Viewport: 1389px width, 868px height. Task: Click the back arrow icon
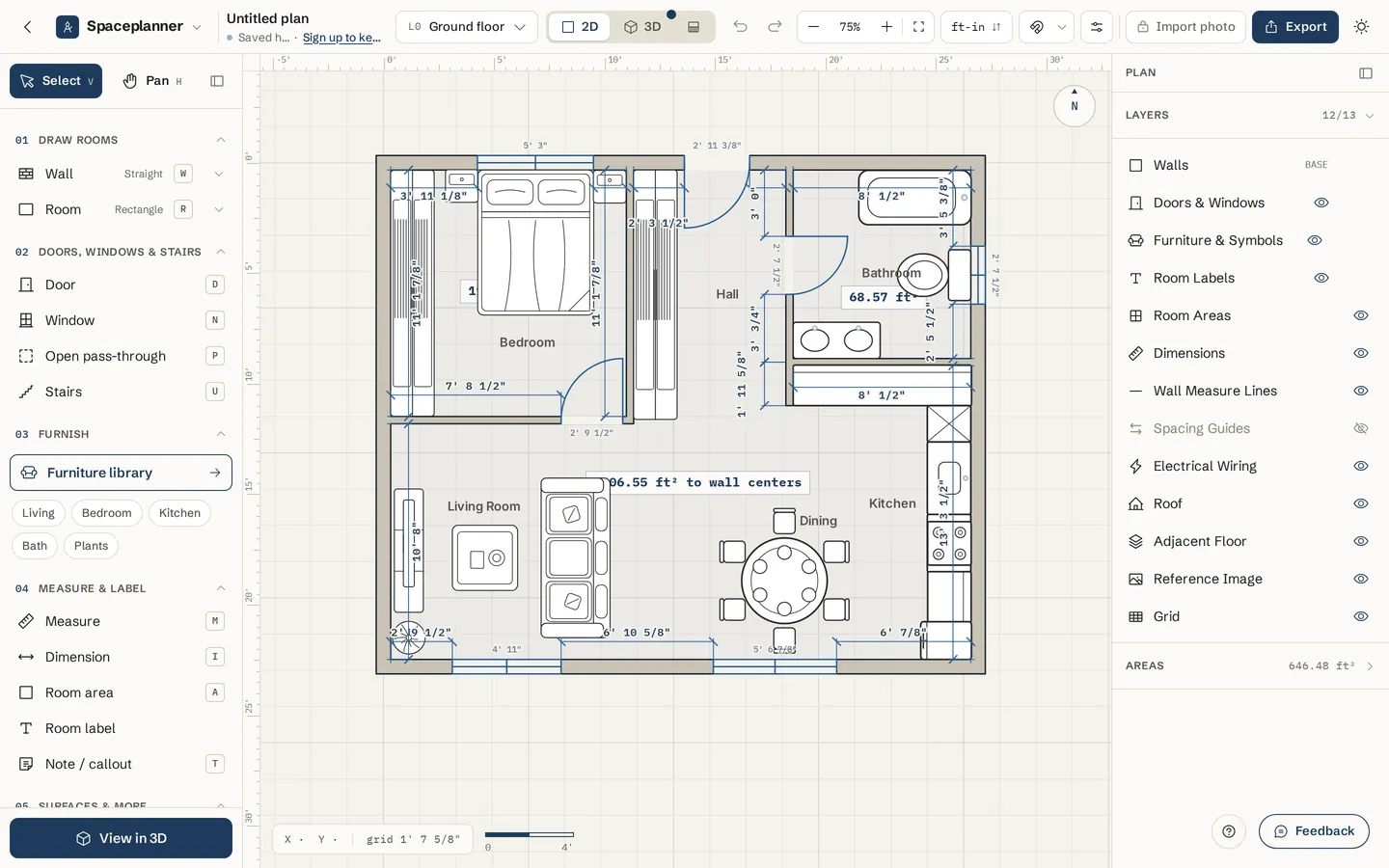(x=27, y=27)
